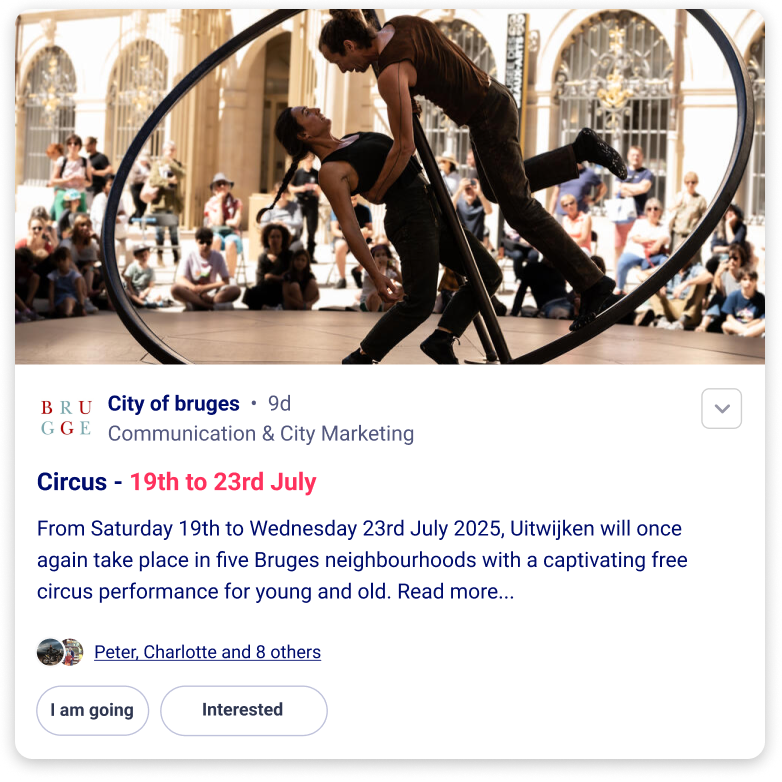The height and width of the screenshot is (782, 782).
Task: Open the post options chevron dropdown
Action: (721, 408)
